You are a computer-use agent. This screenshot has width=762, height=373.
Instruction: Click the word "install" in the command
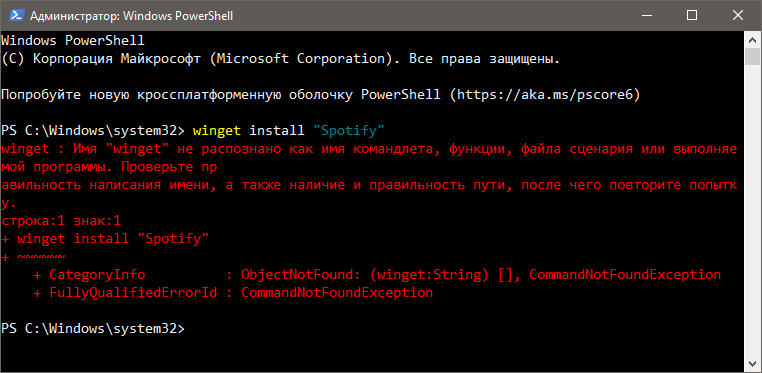[x=277, y=131]
